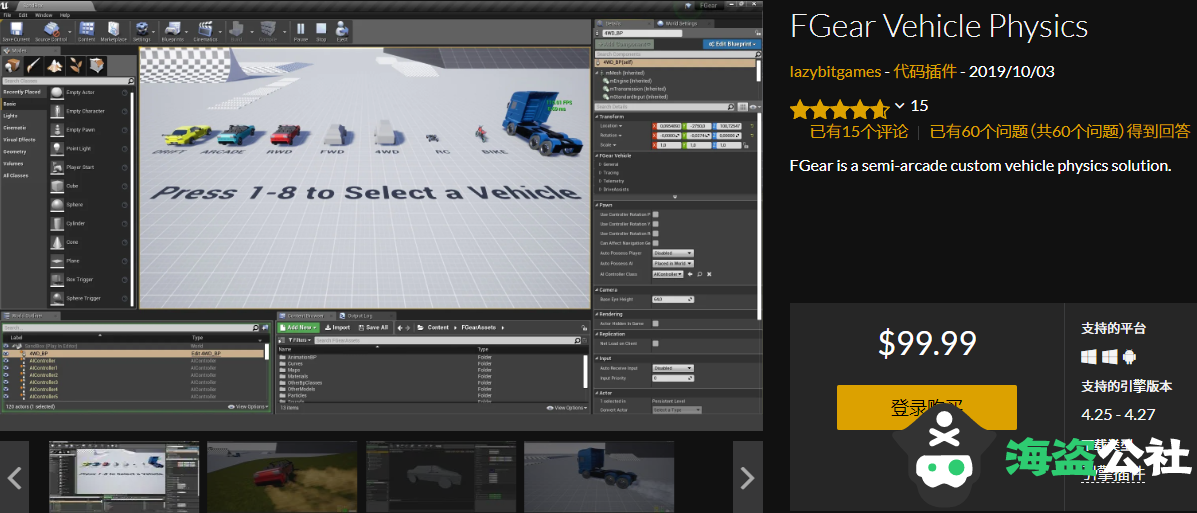Select the Foliage mode icon
The width and height of the screenshot is (1197, 513).
point(76,66)
